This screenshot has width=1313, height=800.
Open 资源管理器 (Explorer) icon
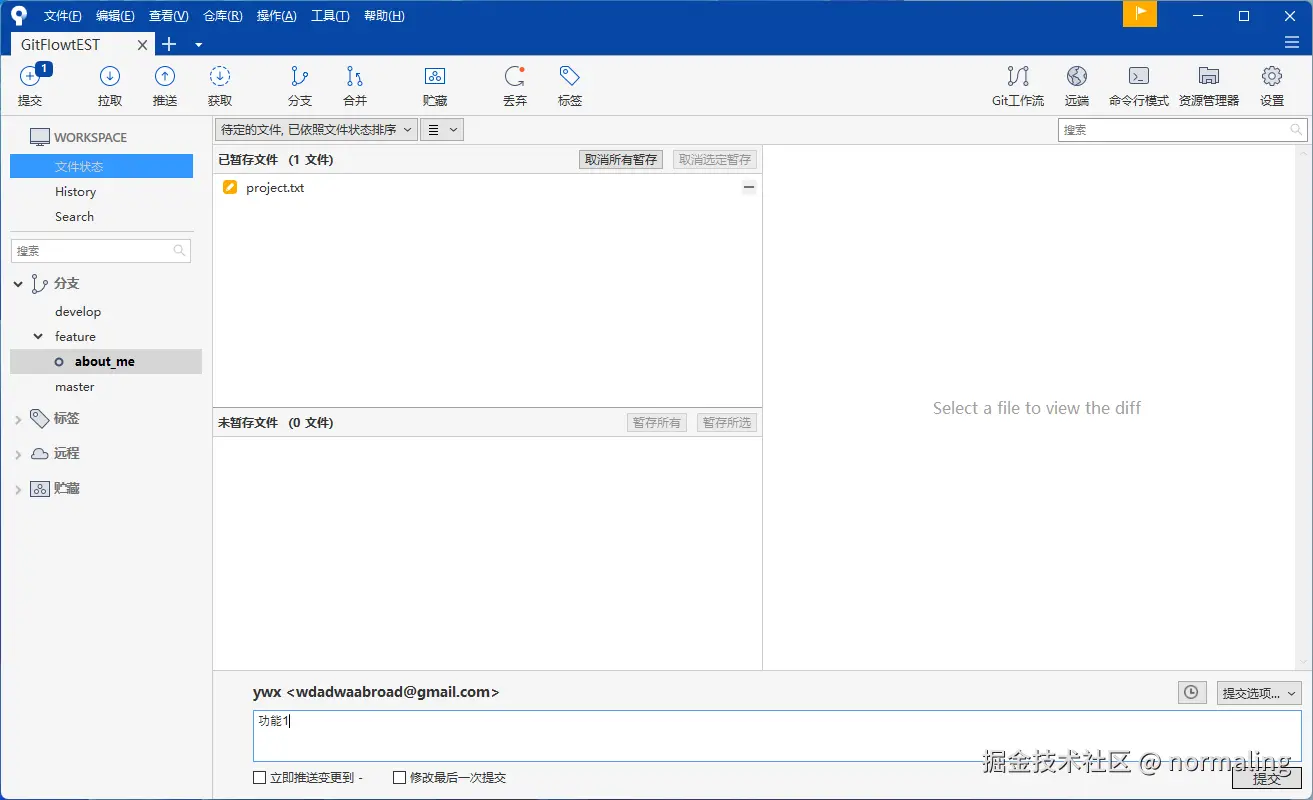1209,77
